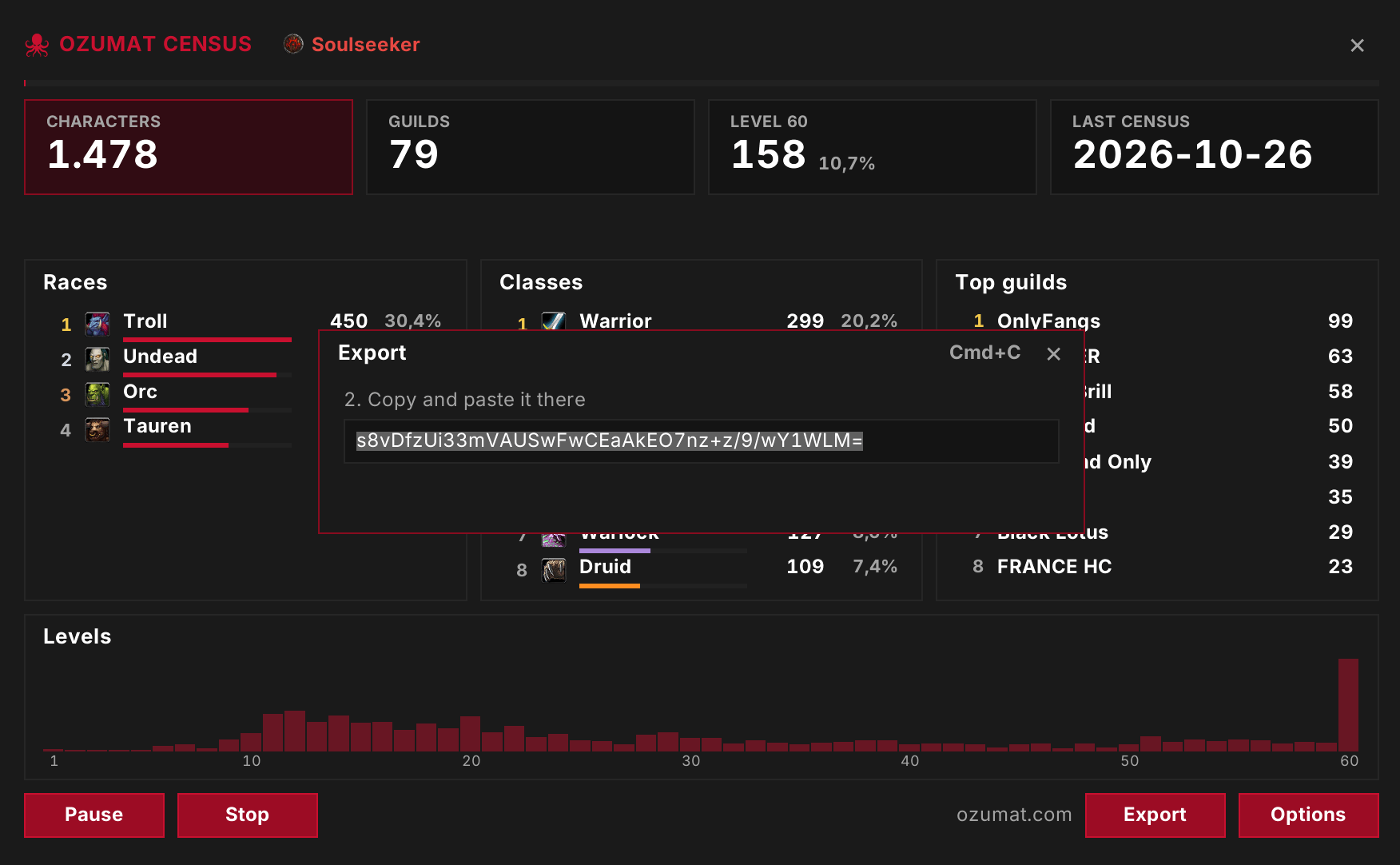Click the Undead race name

coord(160,357)
